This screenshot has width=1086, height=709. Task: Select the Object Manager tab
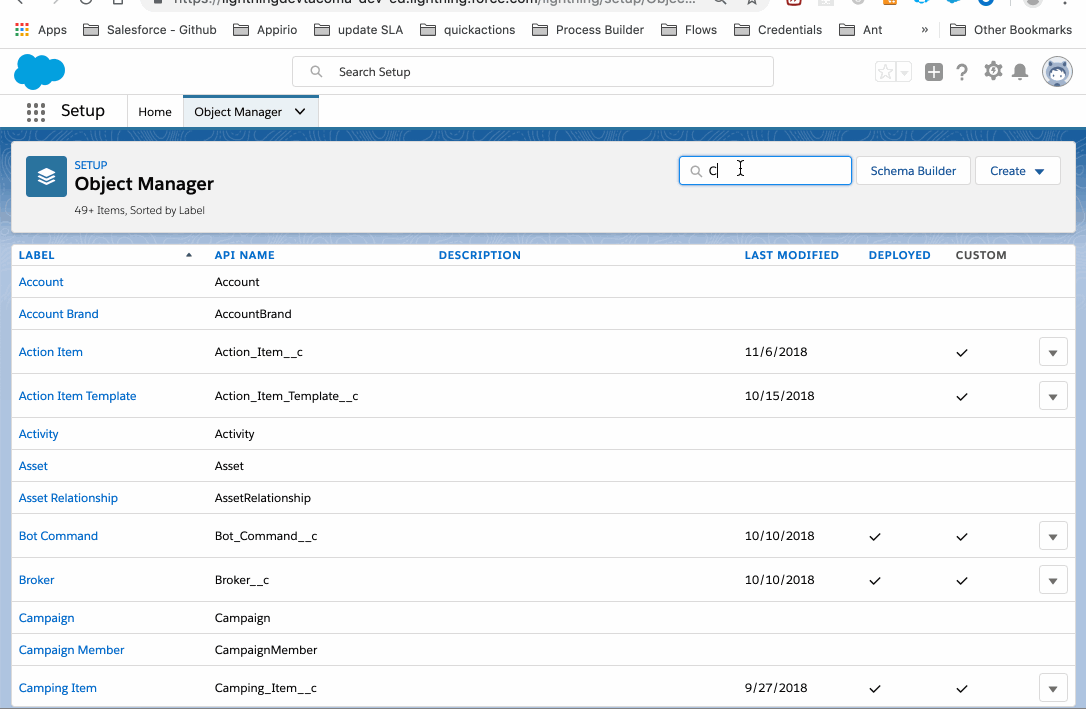(238, 111)
